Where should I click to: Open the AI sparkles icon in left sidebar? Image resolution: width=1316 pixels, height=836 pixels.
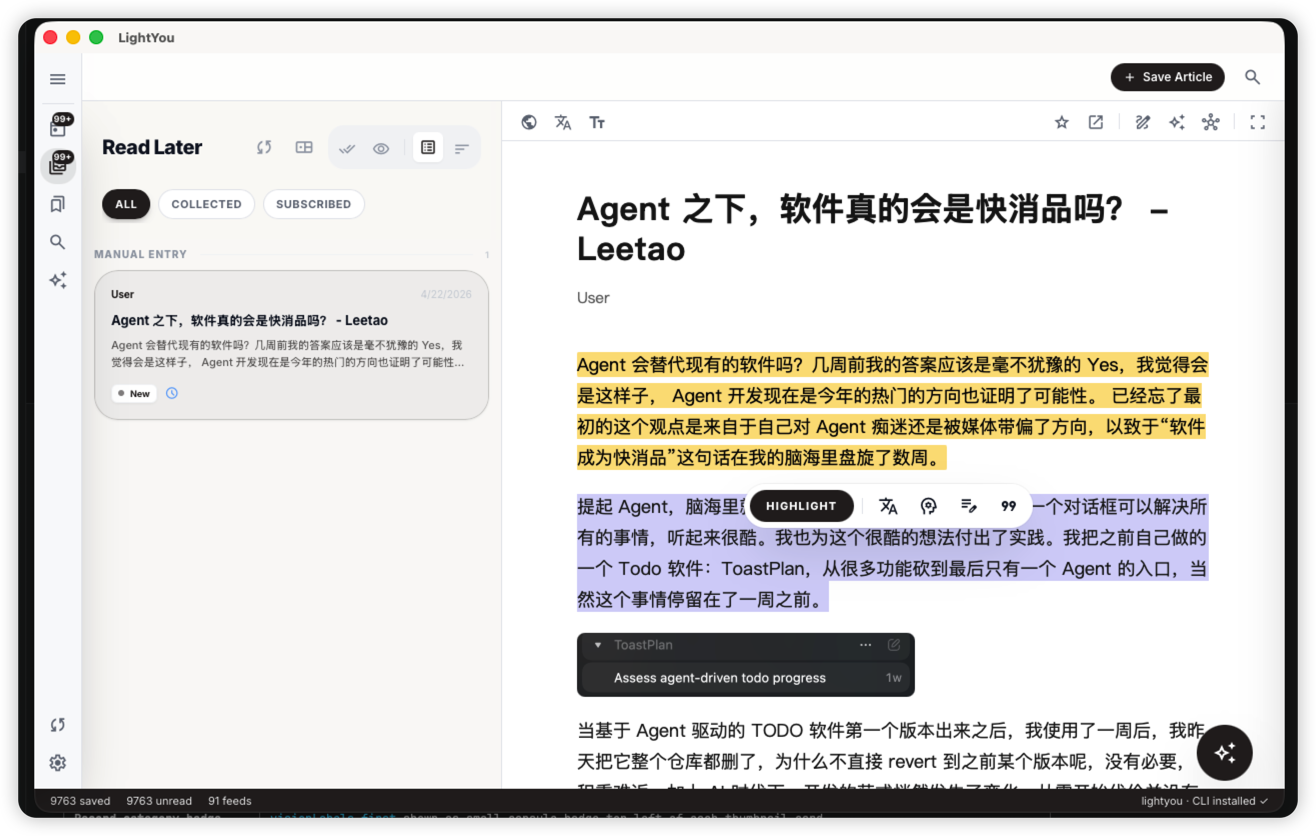(x=58, y=280)
